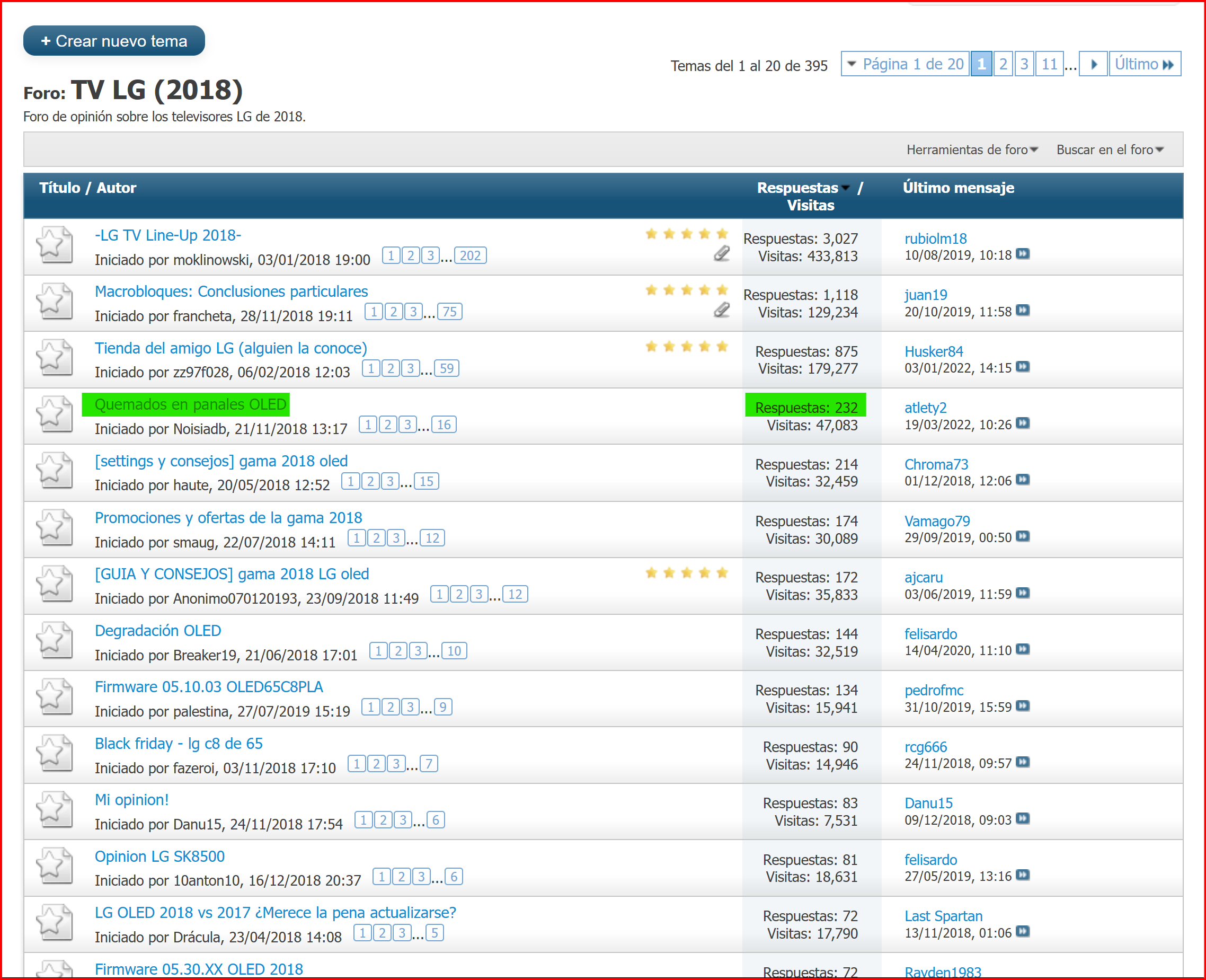Sort by Autor column header
Screen dimensions: 1206x980
pos(116,188)
